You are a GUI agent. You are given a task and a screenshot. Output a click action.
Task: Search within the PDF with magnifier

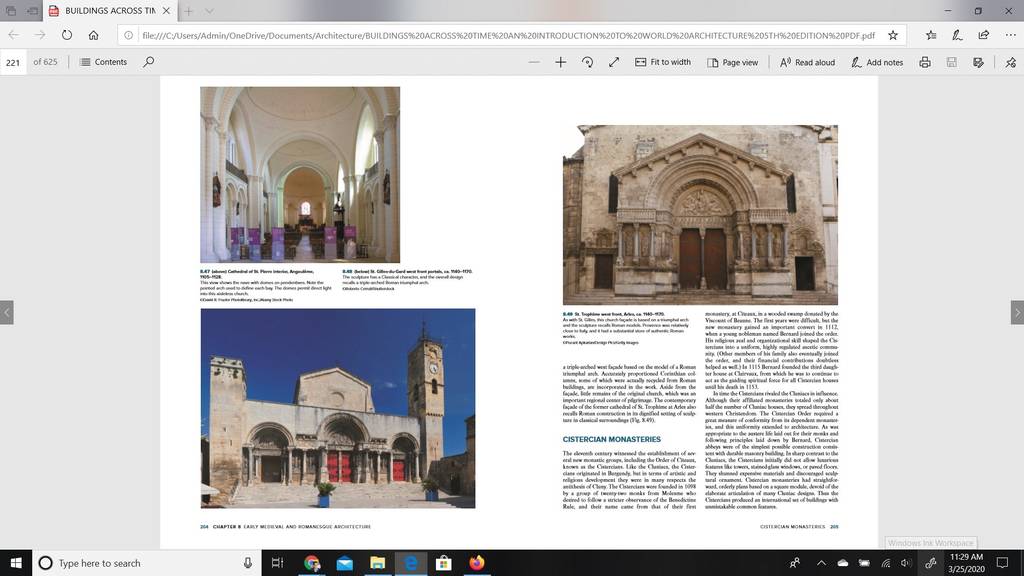point(149,62)
